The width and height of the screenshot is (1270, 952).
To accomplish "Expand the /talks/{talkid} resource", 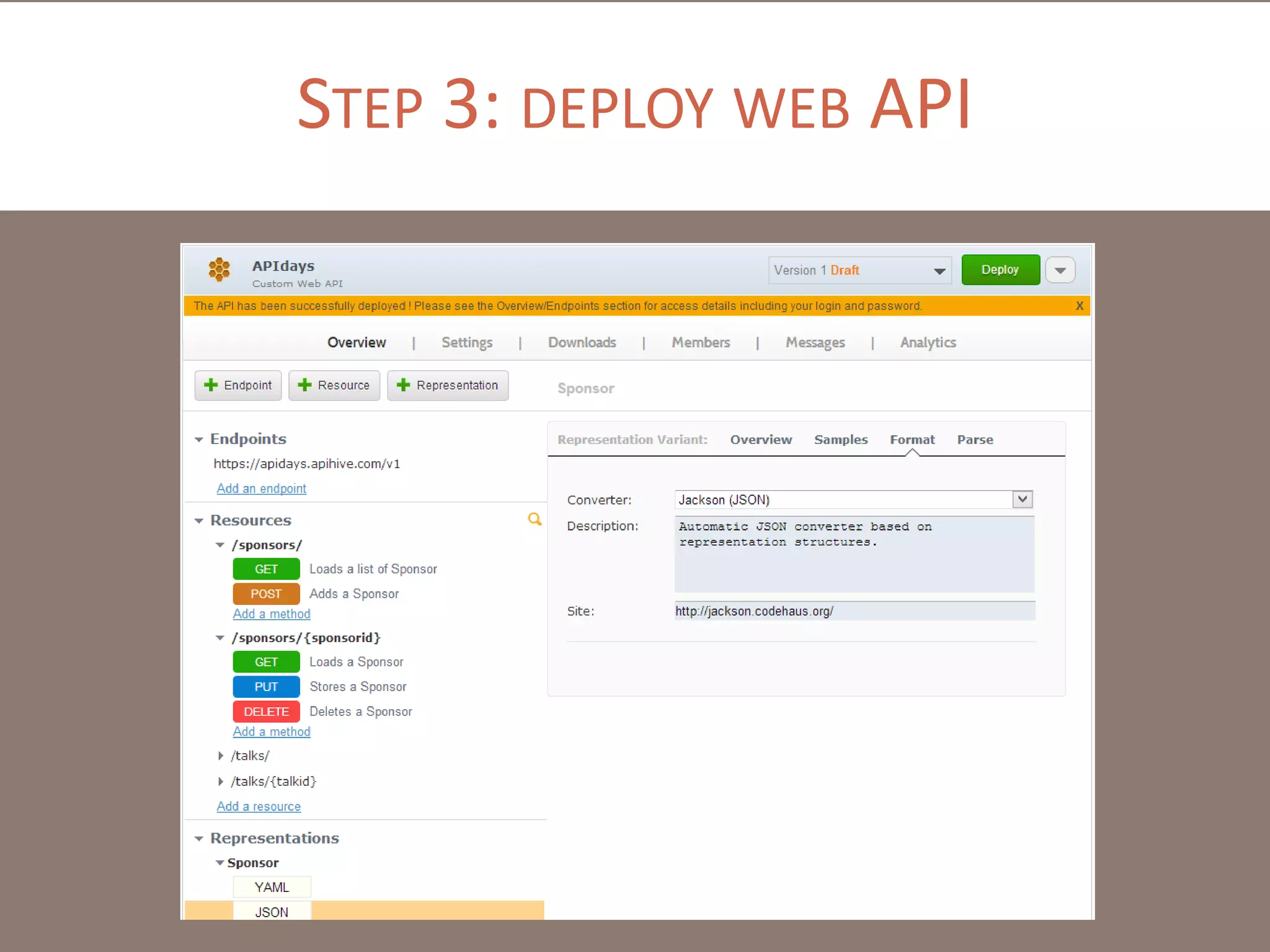I will (221, 782).
